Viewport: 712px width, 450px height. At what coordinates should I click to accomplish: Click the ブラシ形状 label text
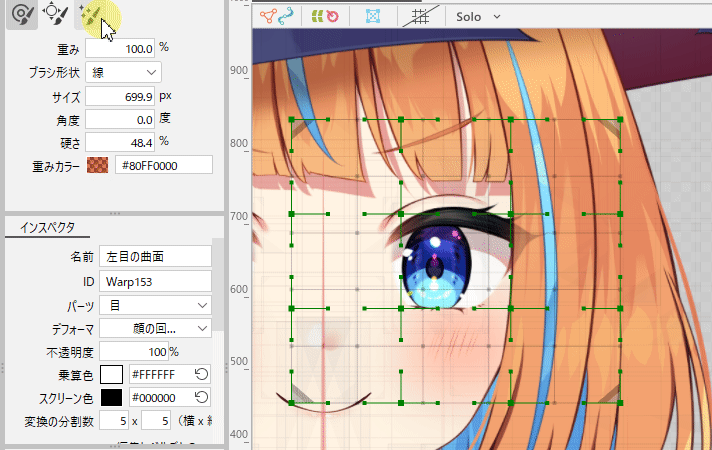tap(54, 73)
